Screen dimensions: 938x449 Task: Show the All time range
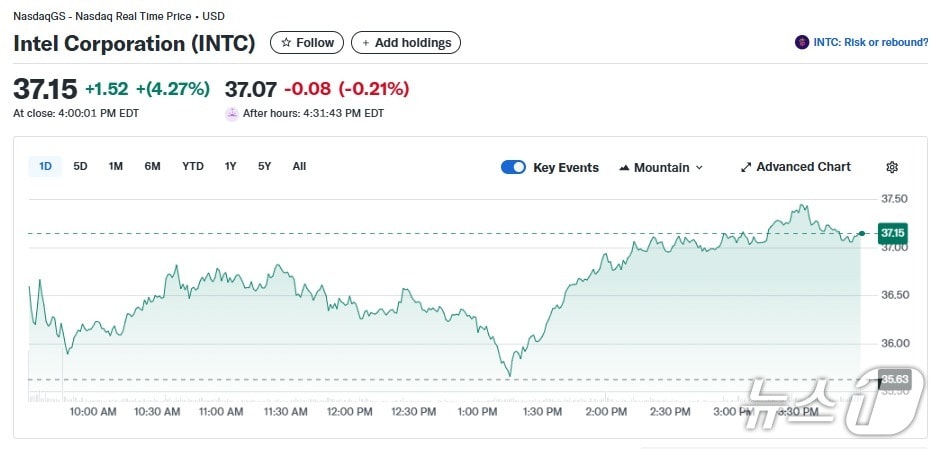pyautogui.click(x=299, y=166)
